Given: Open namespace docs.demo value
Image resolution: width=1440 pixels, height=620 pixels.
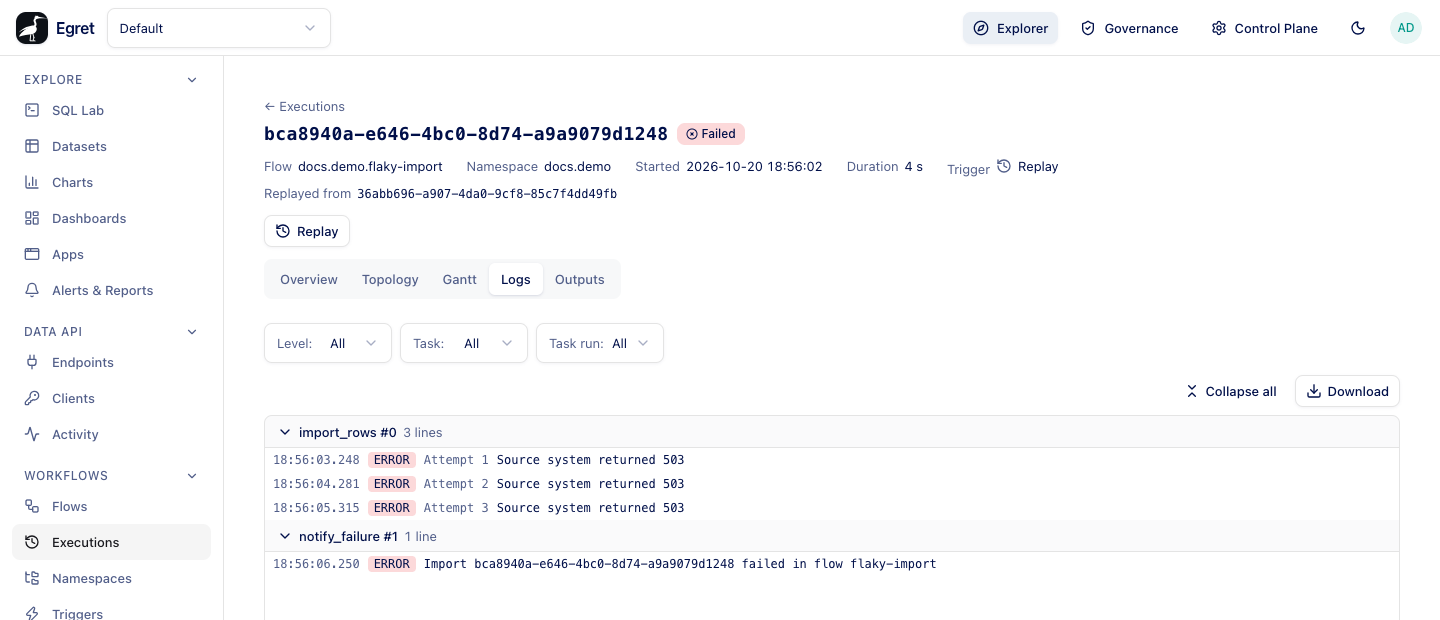Looking at the screenshot, I should click(577, 167).
